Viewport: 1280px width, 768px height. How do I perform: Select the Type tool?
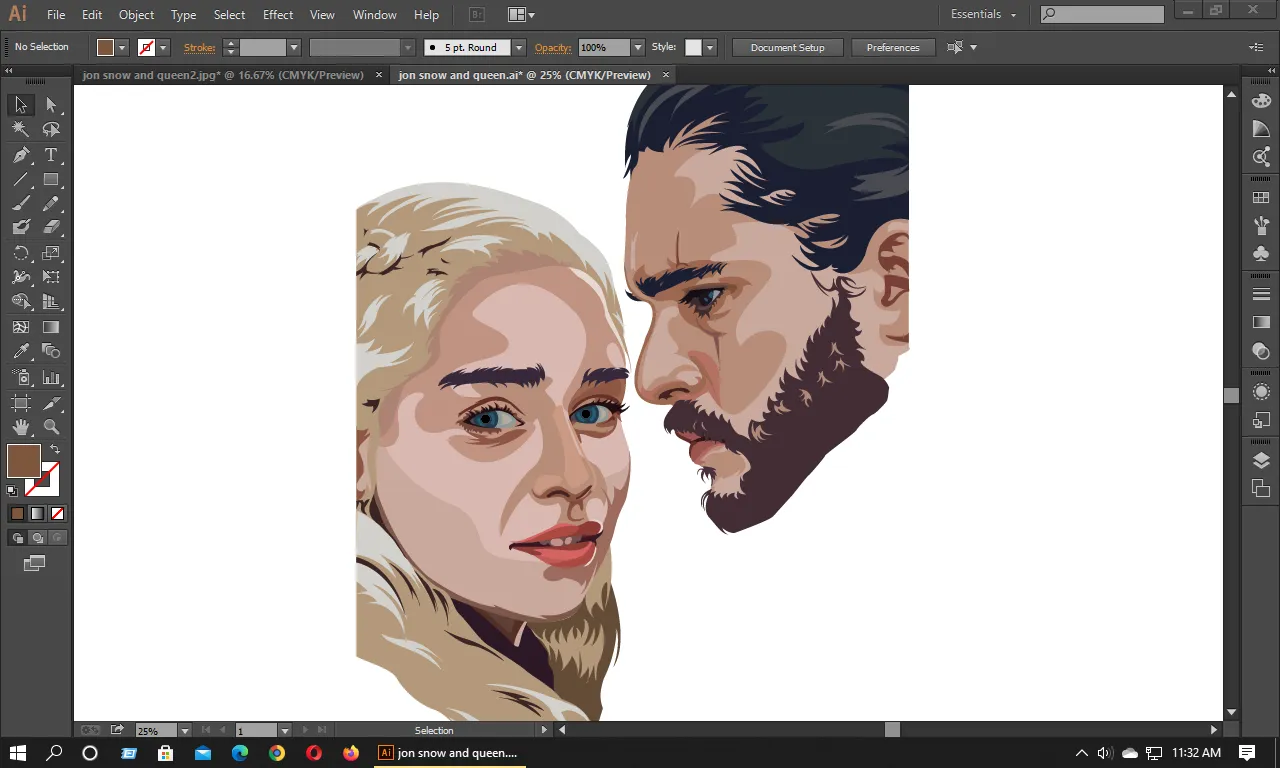coord(51,155)
